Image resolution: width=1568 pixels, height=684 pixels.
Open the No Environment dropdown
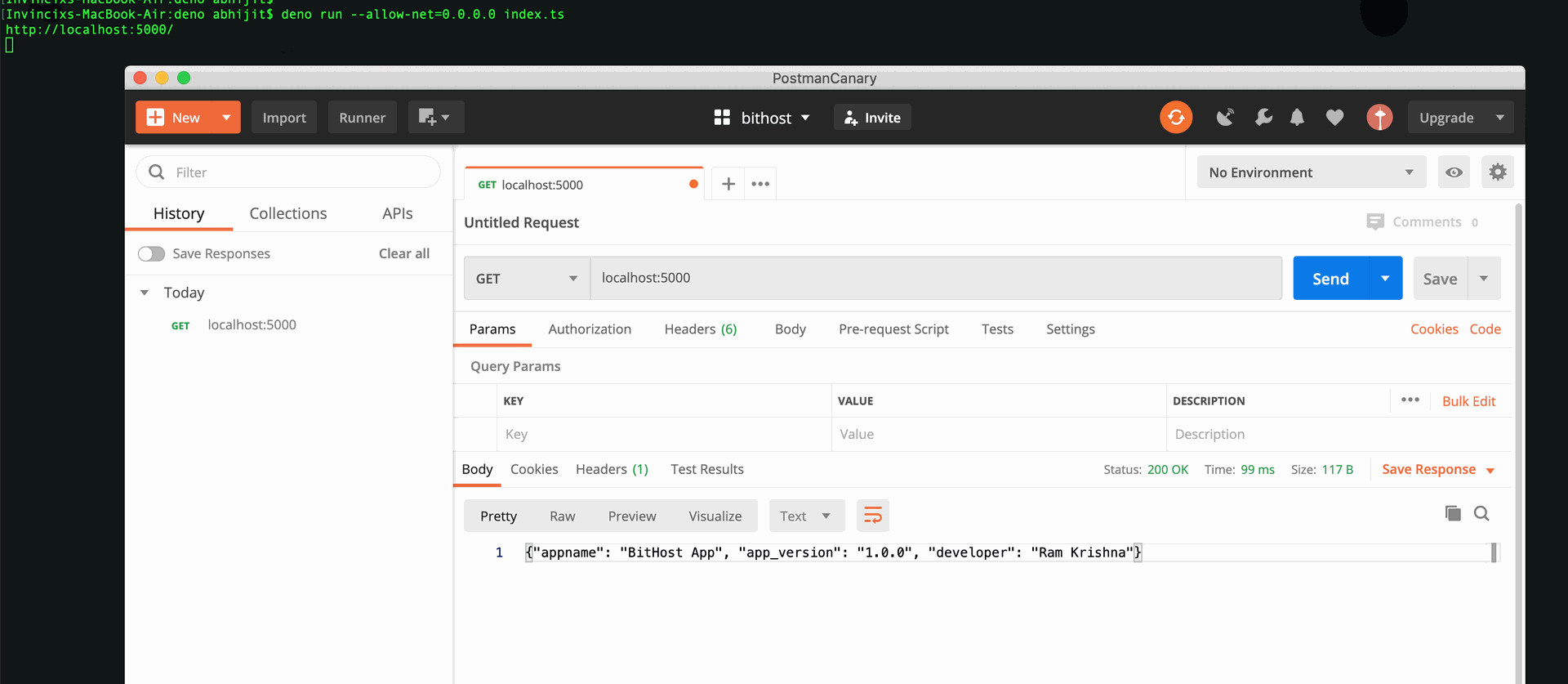tap(1311, 172)
